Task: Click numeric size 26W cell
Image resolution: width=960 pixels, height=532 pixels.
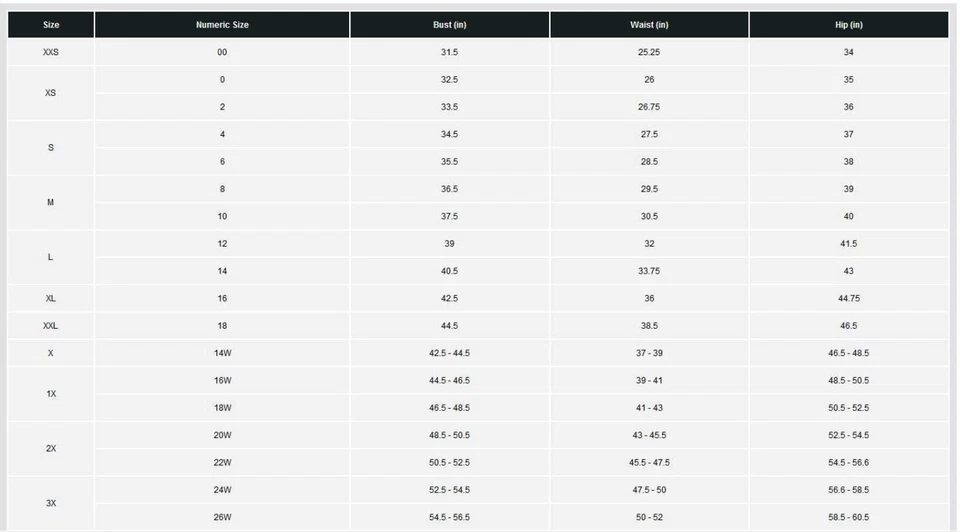Action: click(222, 517)
